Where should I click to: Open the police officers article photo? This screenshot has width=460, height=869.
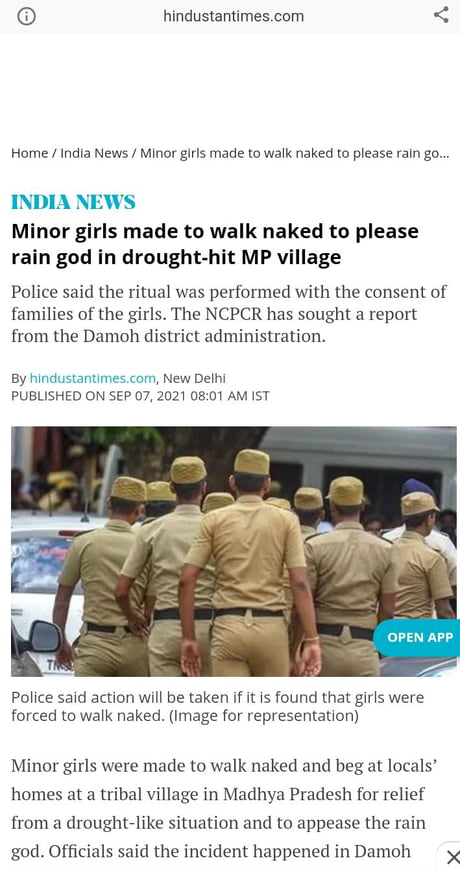point(234,551)
